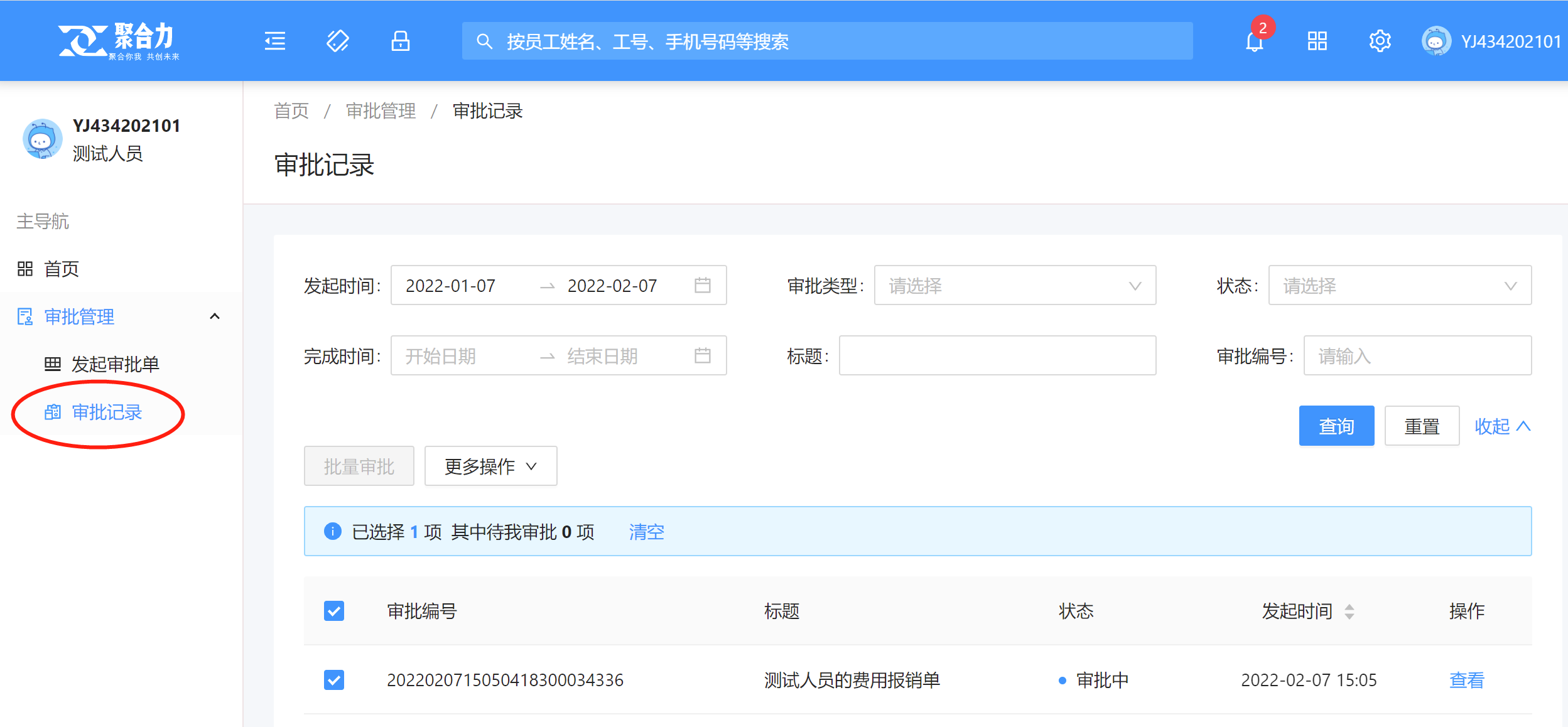Open the 状态 dropdown
Viewport: 1568px width, 727px height.
tap(1399, 286)
